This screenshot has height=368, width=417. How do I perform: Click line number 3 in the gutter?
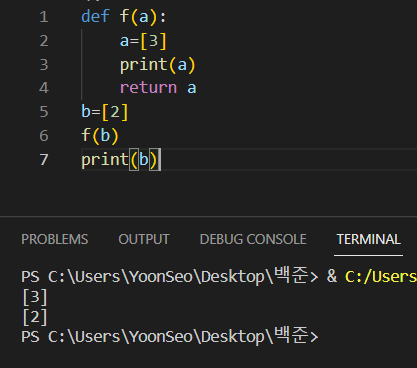click(x=44, y=64)
